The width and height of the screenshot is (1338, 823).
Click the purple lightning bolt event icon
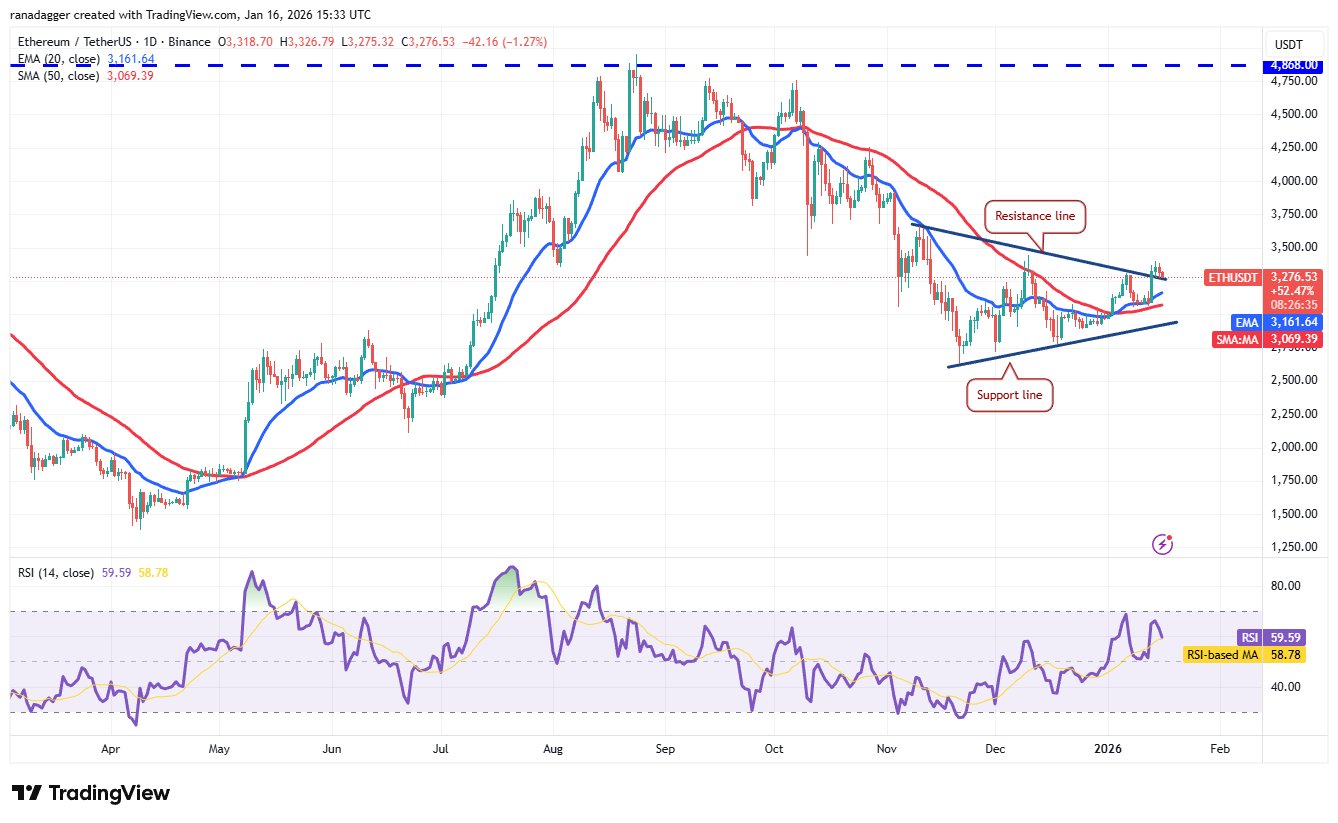(1162, 544)
